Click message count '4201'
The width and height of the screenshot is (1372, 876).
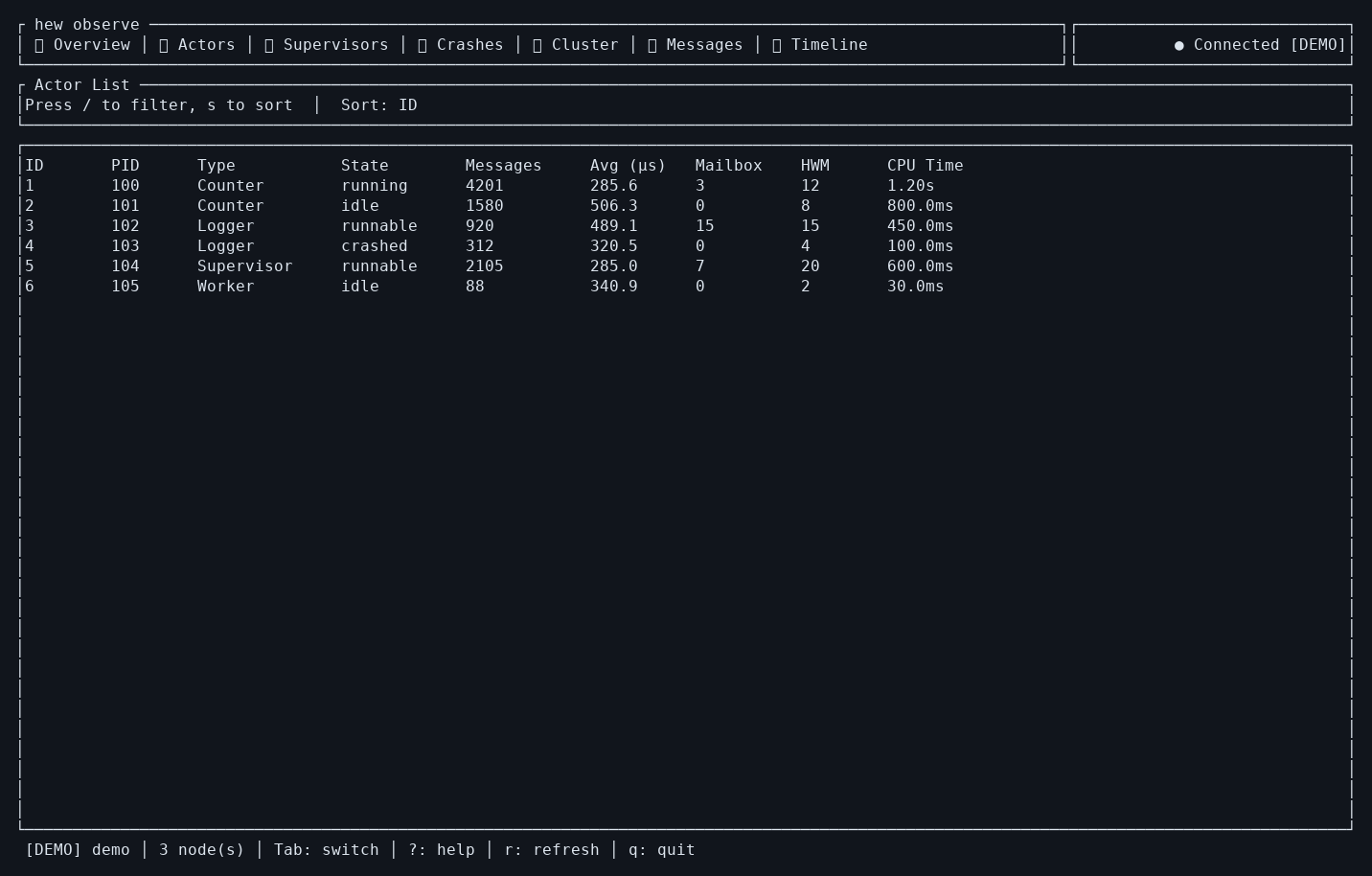click(485, 186)
